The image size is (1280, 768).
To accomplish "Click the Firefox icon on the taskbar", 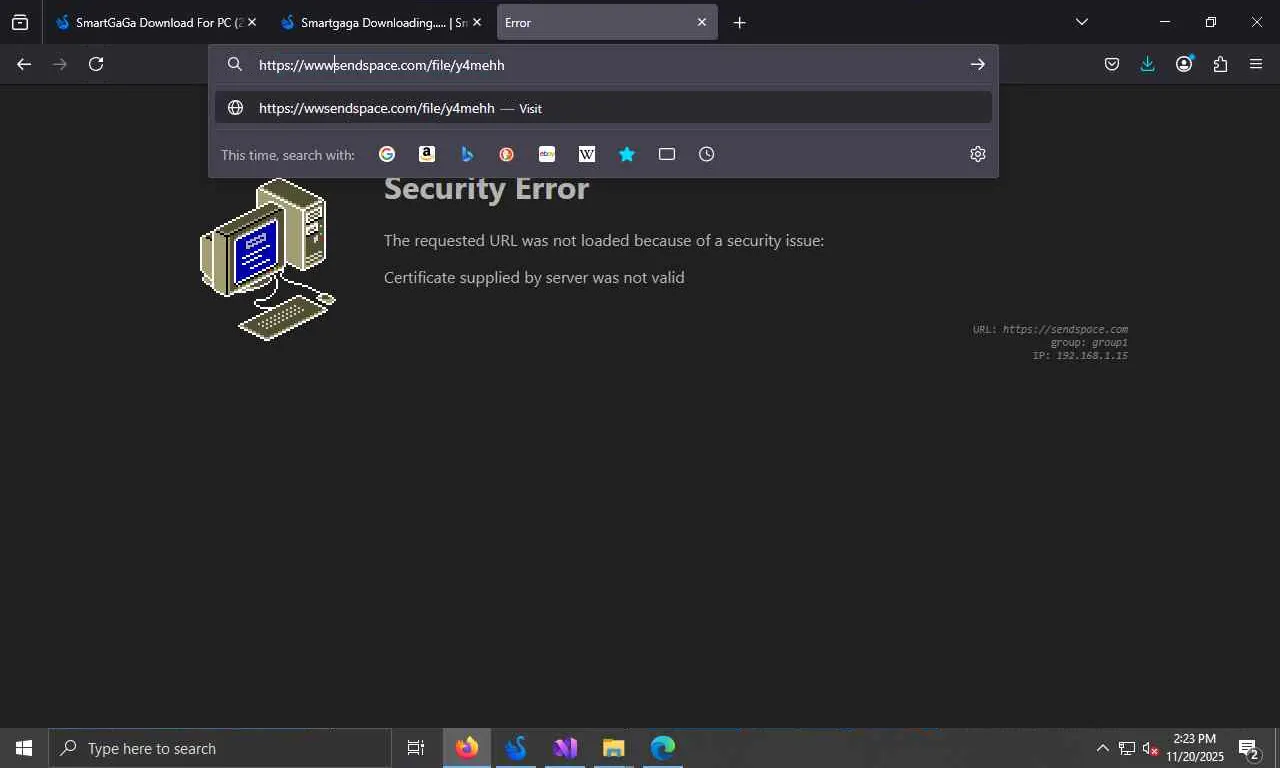I will (467, 748).
